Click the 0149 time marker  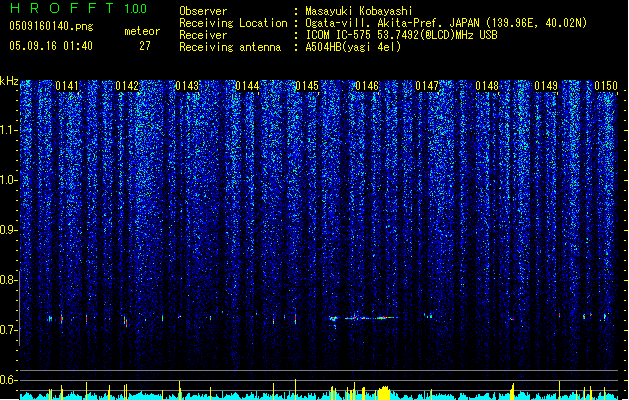546,86
